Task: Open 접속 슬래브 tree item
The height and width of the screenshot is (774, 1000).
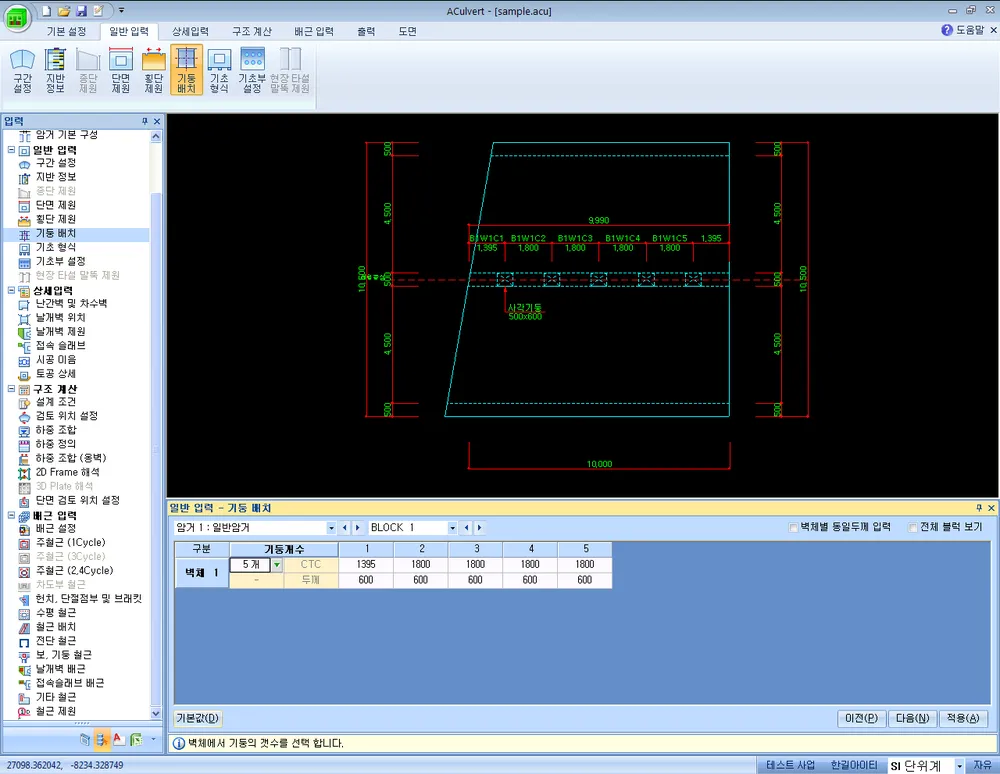Action: tap(60, 346)
